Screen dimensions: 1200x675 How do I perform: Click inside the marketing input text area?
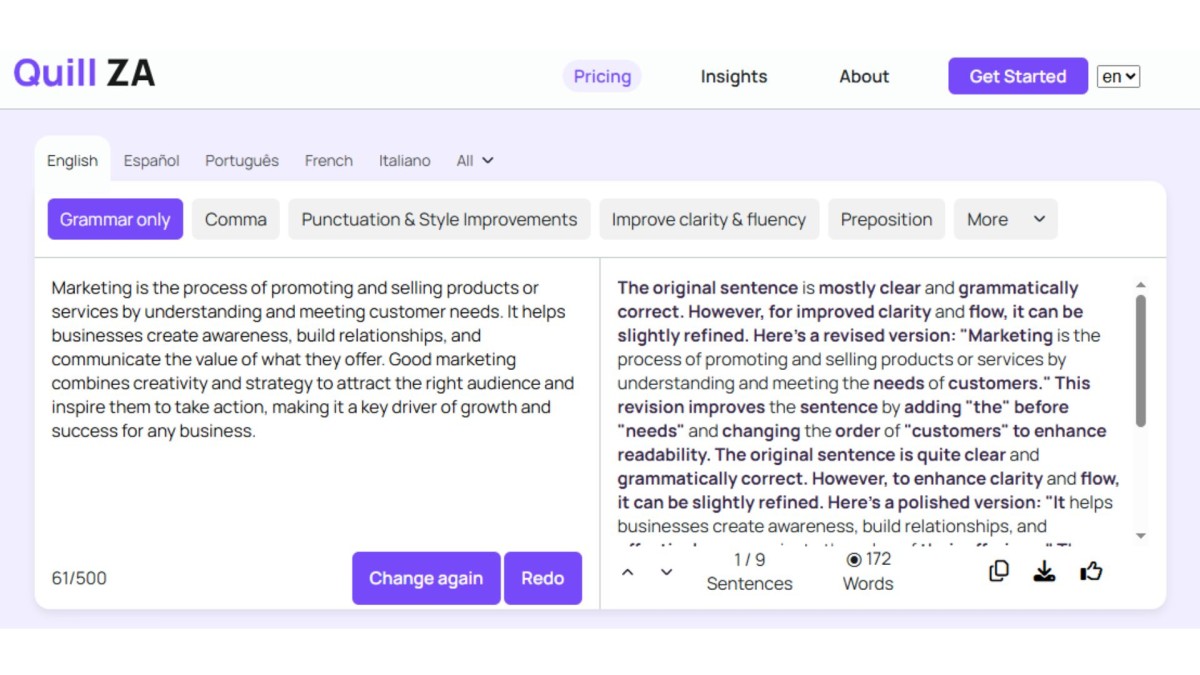coord(316,400)
